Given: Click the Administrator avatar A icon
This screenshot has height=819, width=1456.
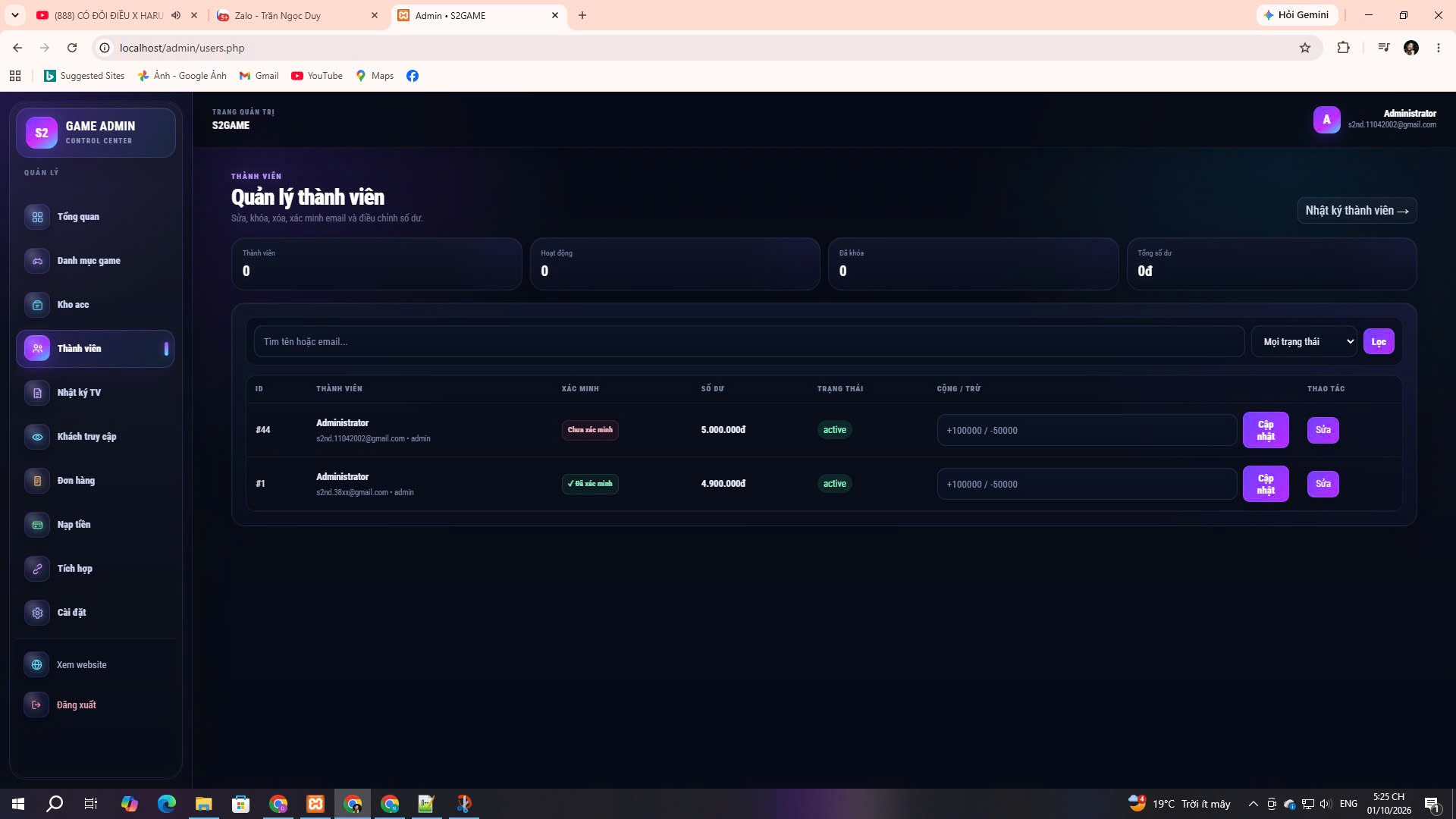Looking at the screenshot, I should (x=1326, y=119).
